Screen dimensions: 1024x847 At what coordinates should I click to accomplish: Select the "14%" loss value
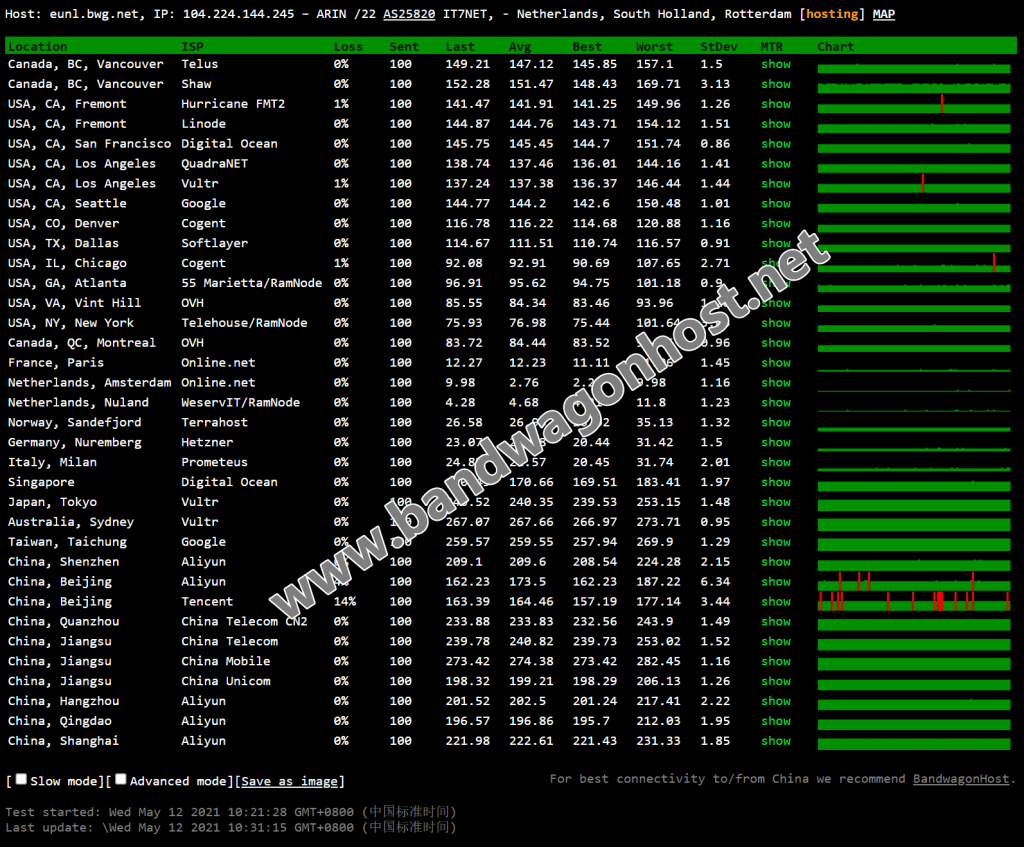click(x=345, y=601)
